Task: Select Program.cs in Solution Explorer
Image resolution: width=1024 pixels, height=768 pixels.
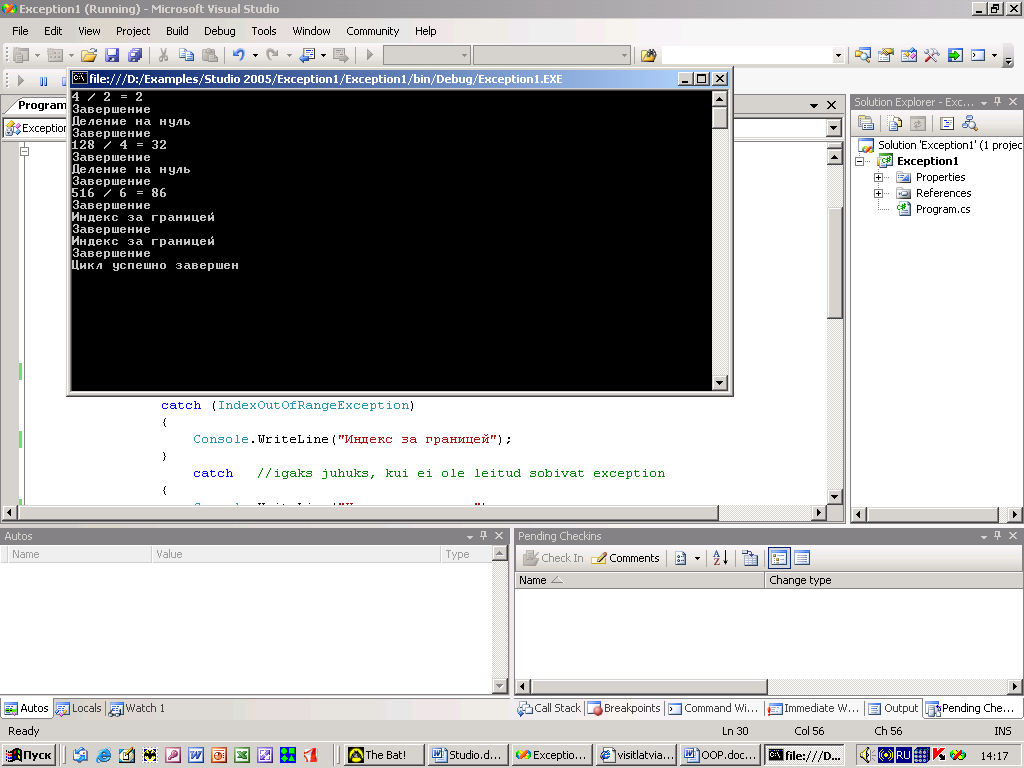Action: [x=942, y=209]
